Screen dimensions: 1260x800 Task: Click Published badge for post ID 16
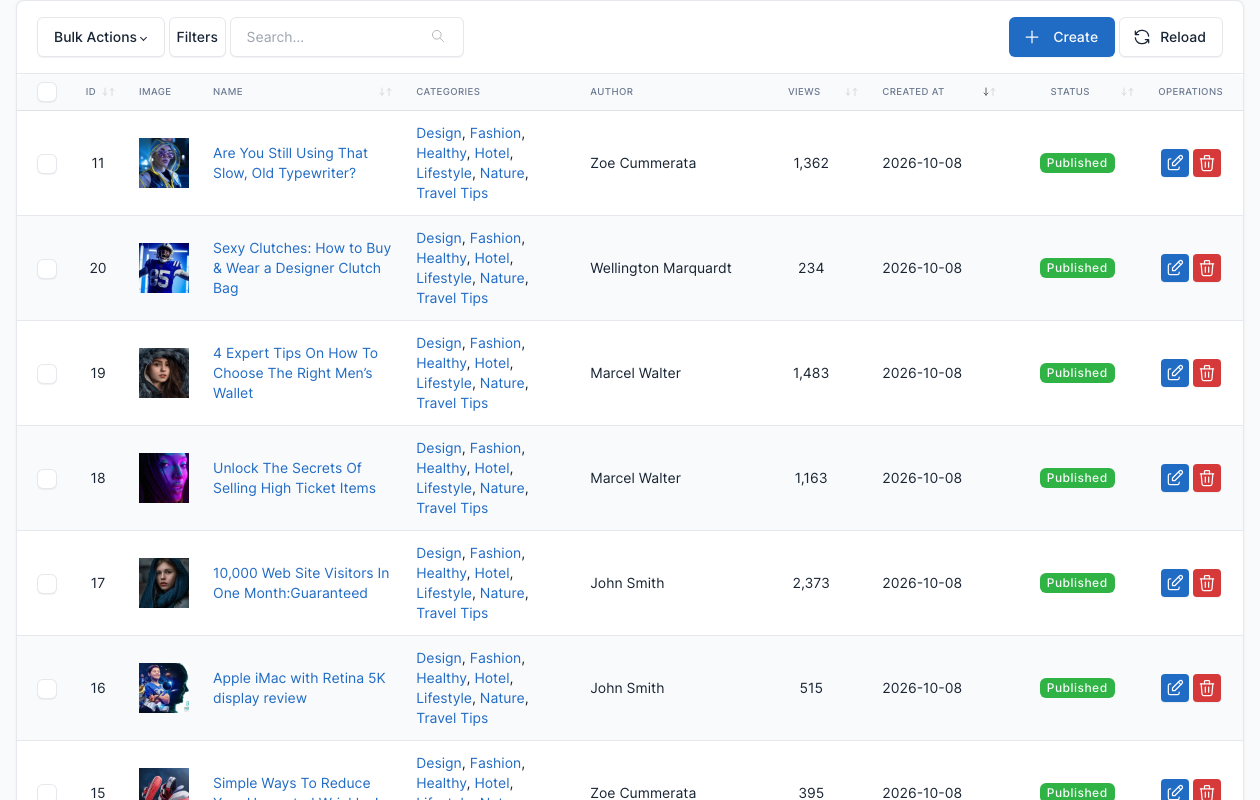[1077, 688]
